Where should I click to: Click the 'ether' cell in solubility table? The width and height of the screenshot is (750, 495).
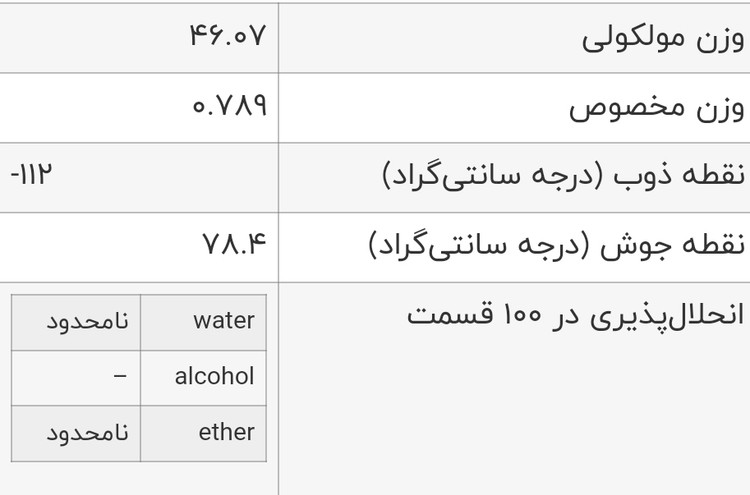point(227,433)
